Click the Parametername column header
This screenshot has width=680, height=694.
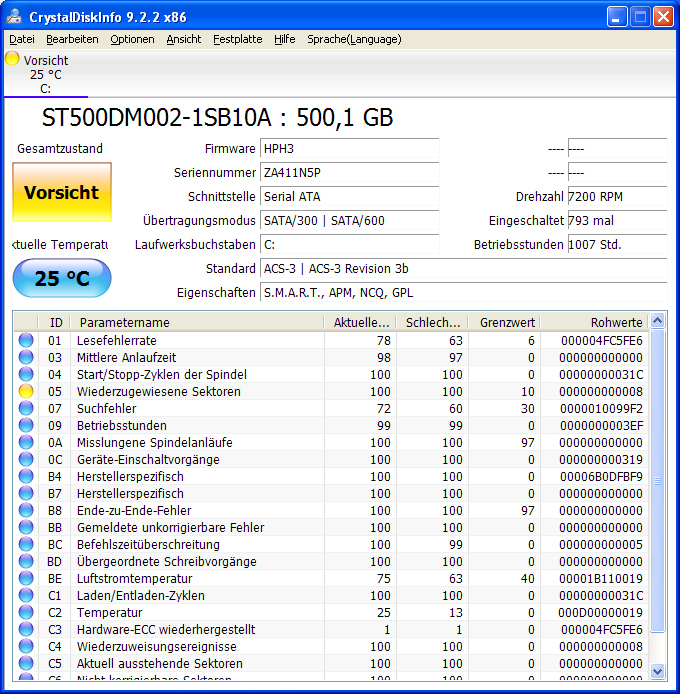(197, 322)
